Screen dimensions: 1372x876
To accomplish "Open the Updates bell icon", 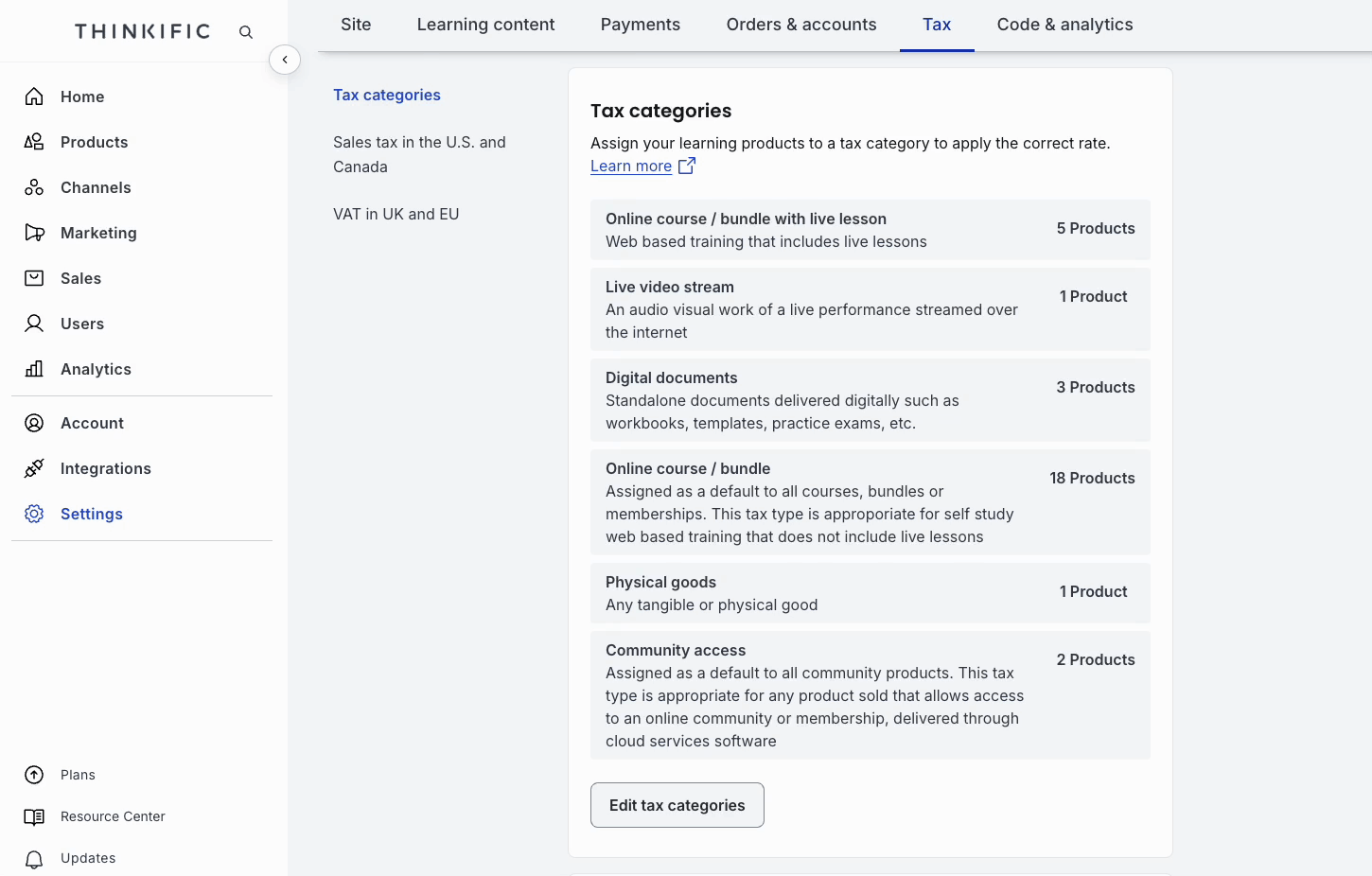I will click(x=34, y=858).
